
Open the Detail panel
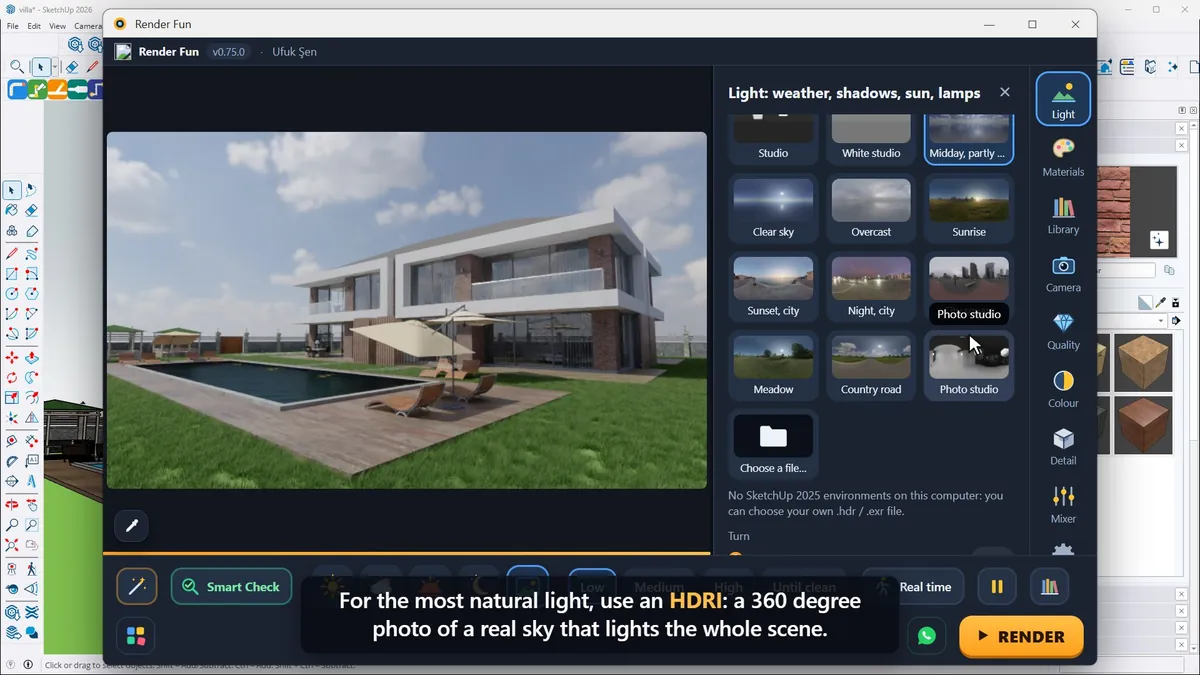point(1063,447)
